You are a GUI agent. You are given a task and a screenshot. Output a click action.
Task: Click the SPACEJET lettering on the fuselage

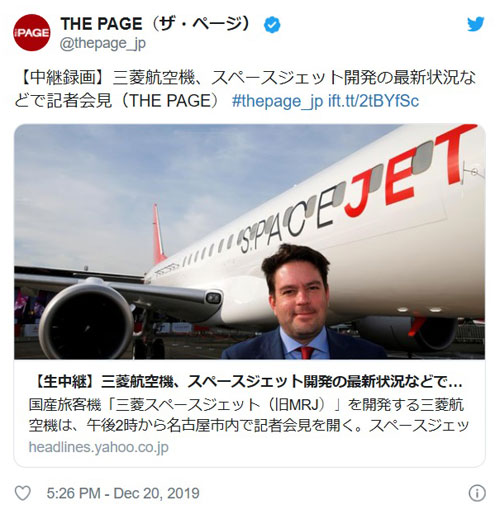tap(357, 188)
